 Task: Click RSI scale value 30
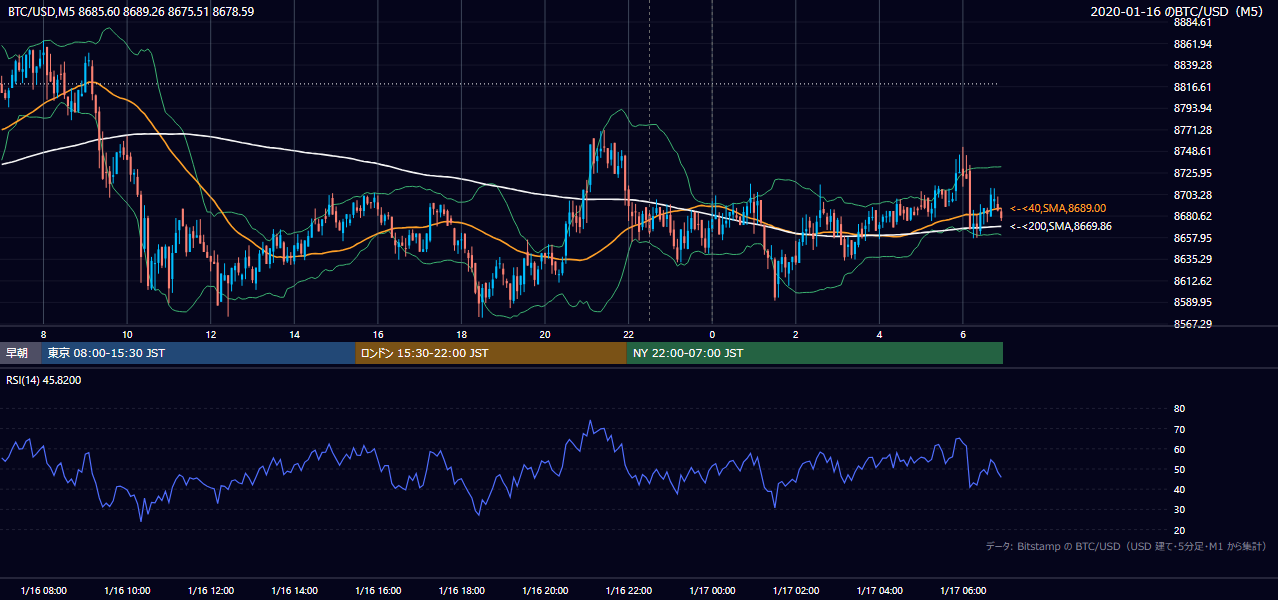[1179, 509]
